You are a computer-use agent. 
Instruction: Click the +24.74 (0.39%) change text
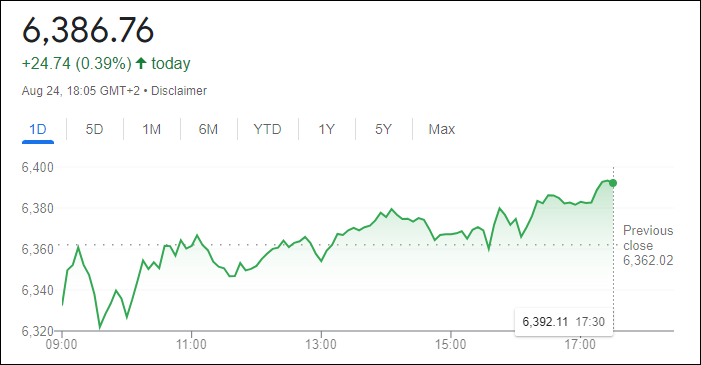(76, 64)
